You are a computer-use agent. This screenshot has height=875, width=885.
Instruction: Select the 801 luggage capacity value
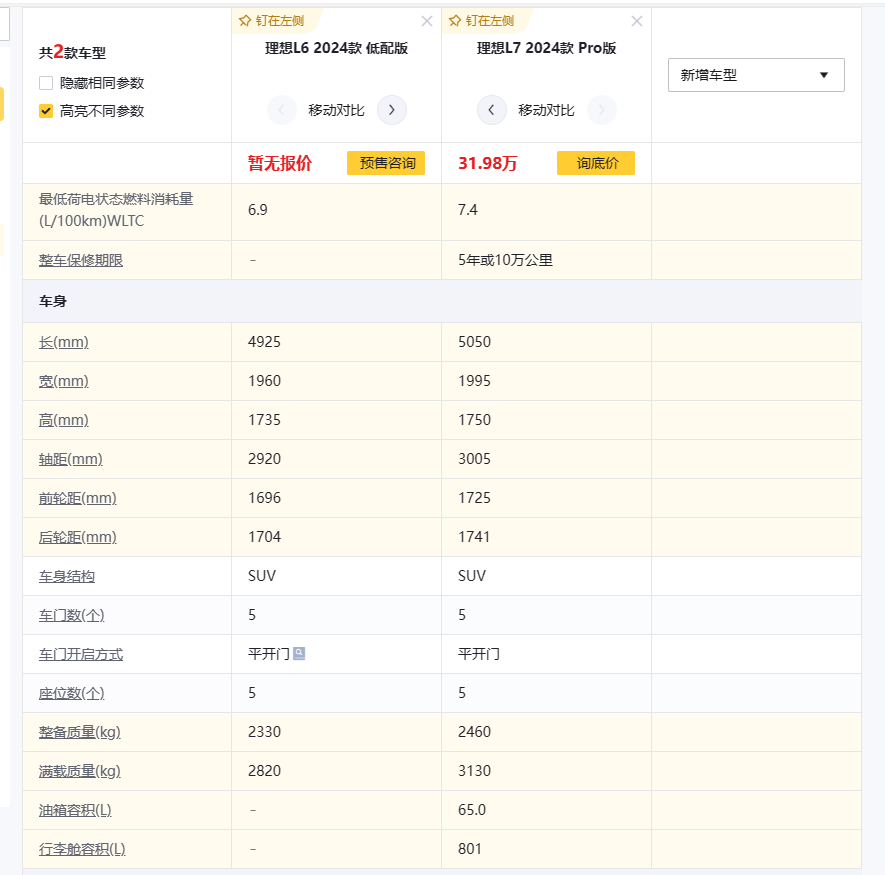tap(470, 849)
